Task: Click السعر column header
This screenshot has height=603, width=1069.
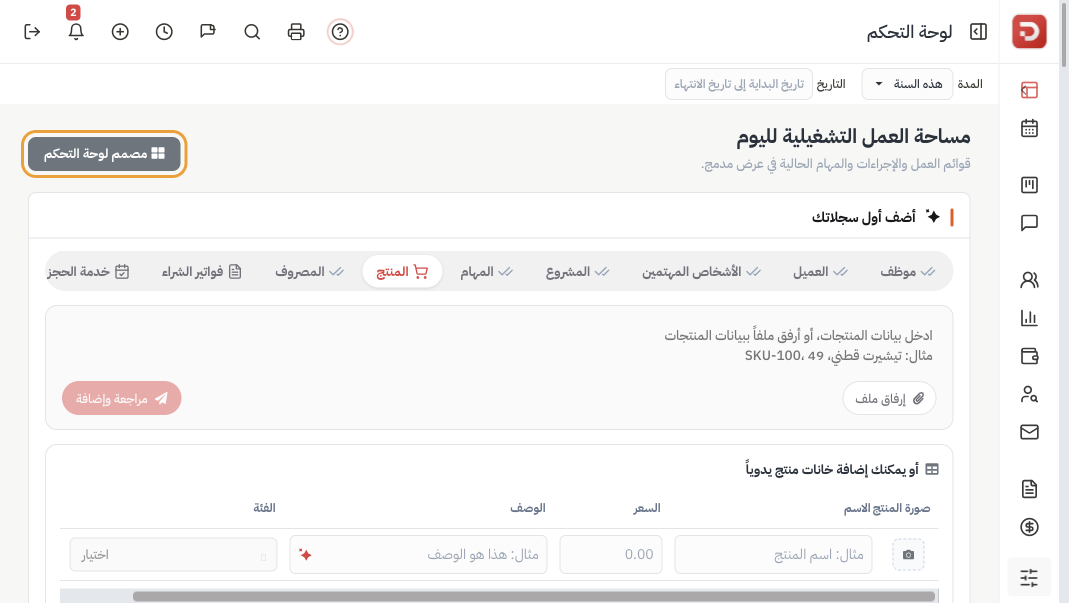Action: 647,508
